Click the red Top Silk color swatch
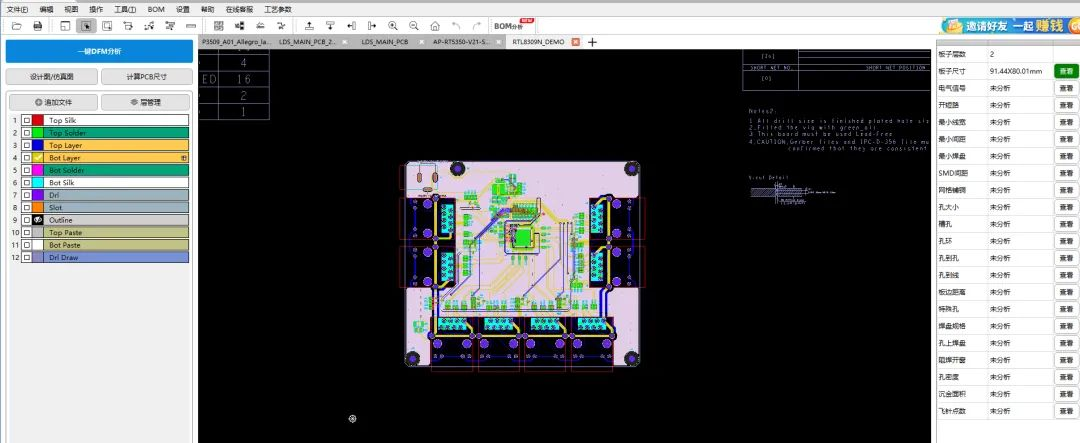Viewport: 1080px width, 443px height. (x=38, y=121)
